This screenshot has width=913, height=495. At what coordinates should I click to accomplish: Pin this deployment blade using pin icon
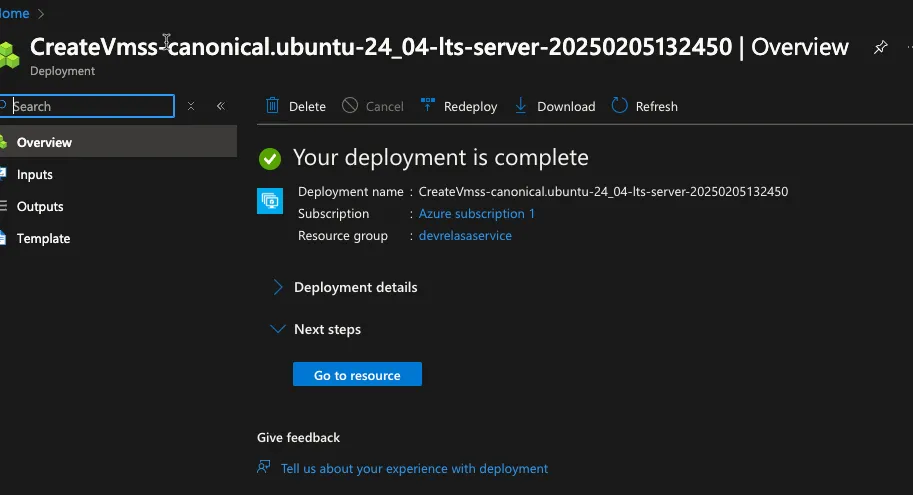880,47
